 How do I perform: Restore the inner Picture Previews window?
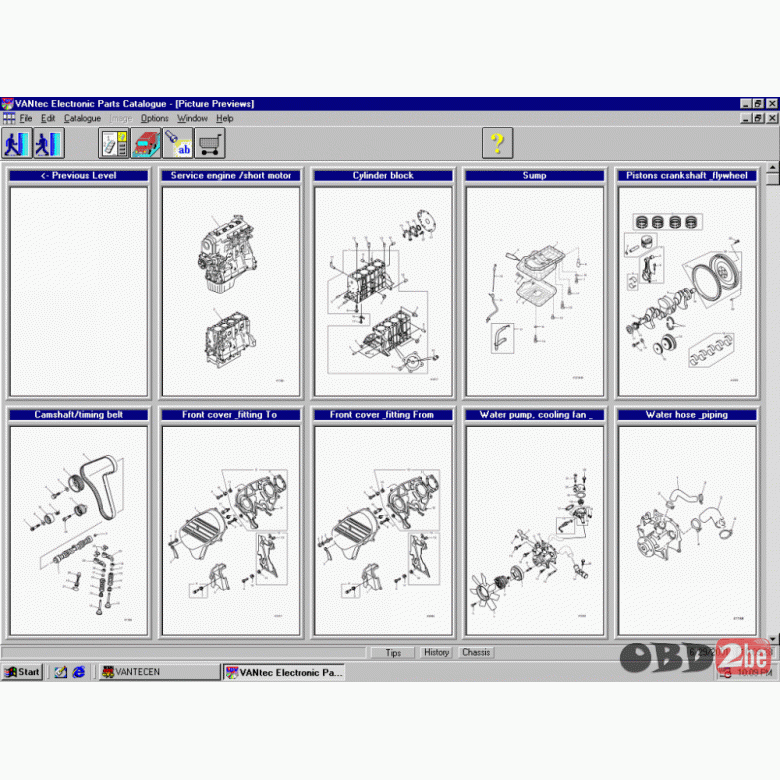(758, 118)
